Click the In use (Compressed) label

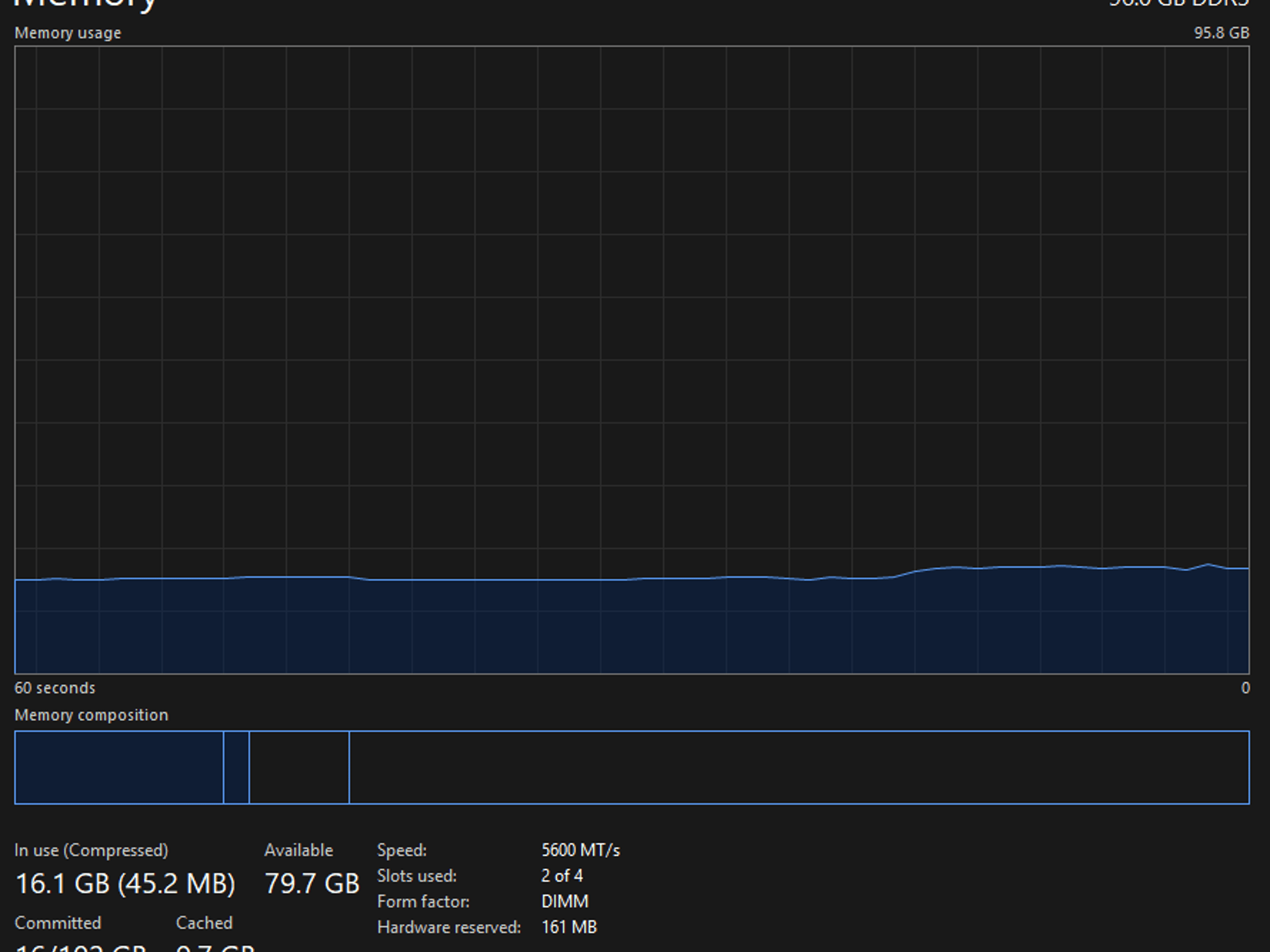click(91, 850)
